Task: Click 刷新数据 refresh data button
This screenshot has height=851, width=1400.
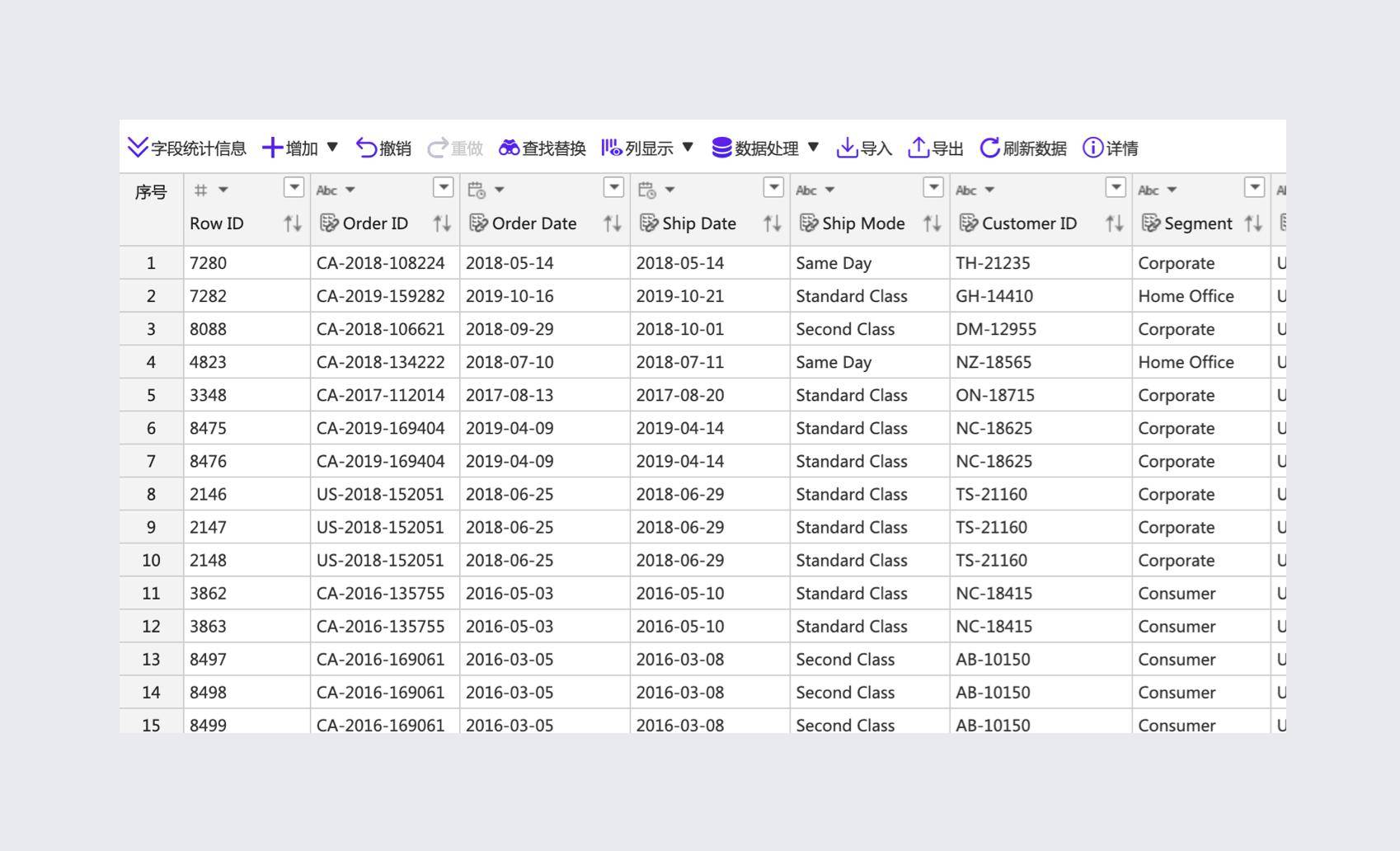Action: pyautogui.click(x=1023, y=148)
